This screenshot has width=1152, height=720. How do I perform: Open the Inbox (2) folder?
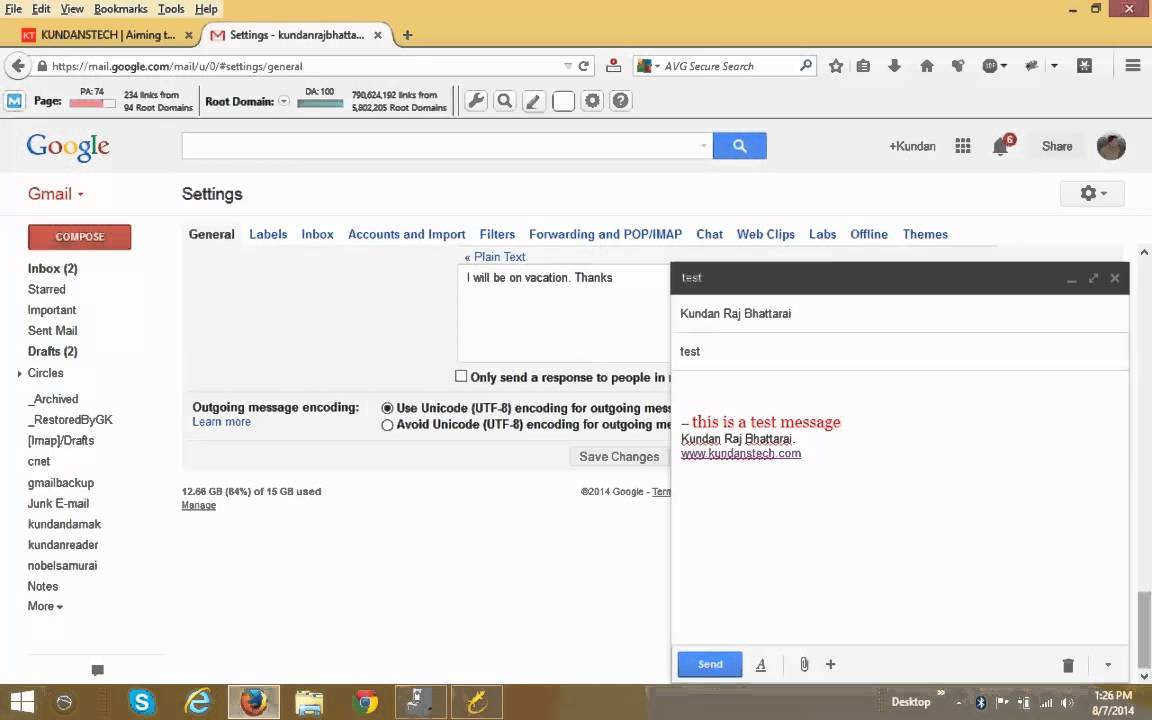(x=52, y=269)
